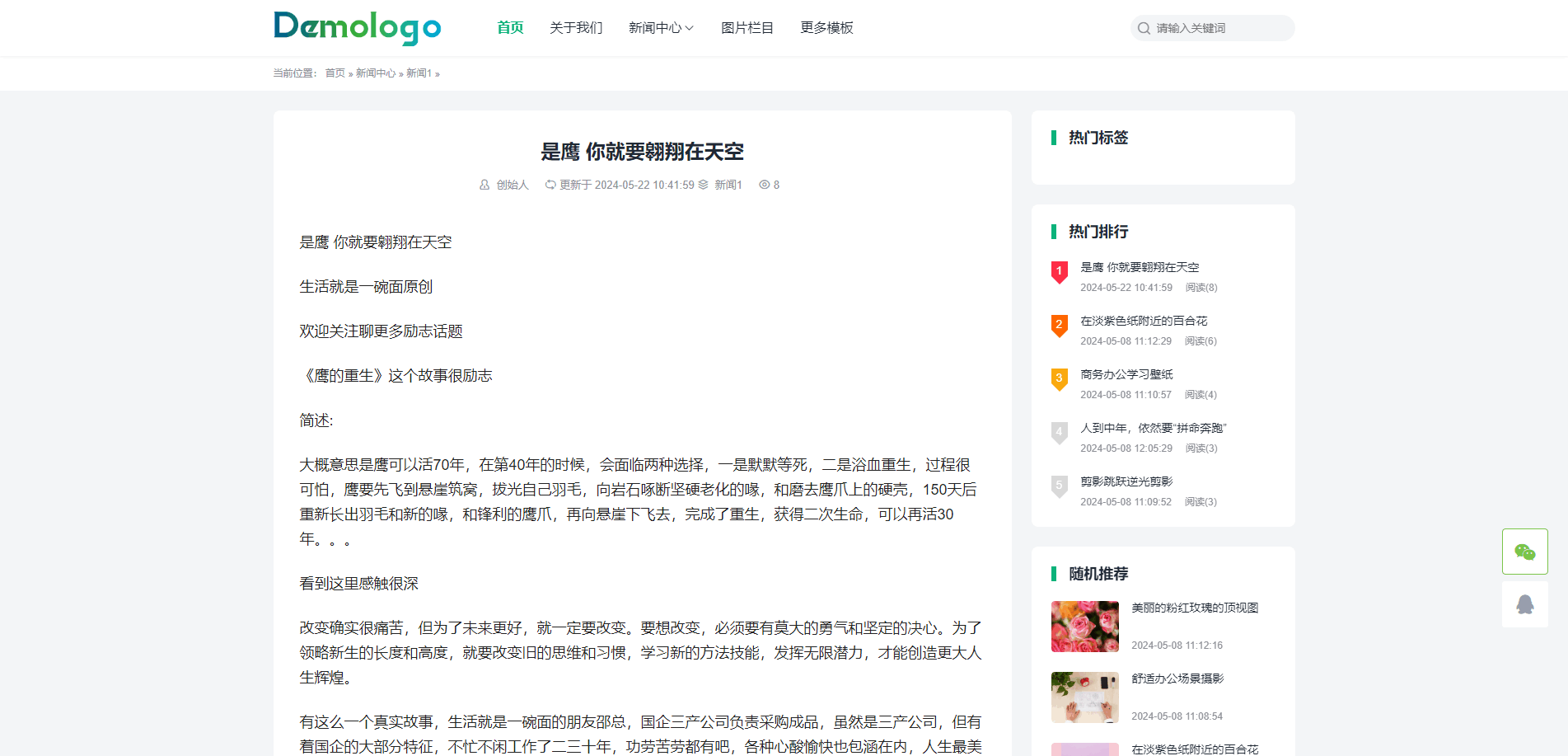The height and width of the screenshot is (756, 1568).
Task: Click the eye view count icon
Action: coord(764,185)
